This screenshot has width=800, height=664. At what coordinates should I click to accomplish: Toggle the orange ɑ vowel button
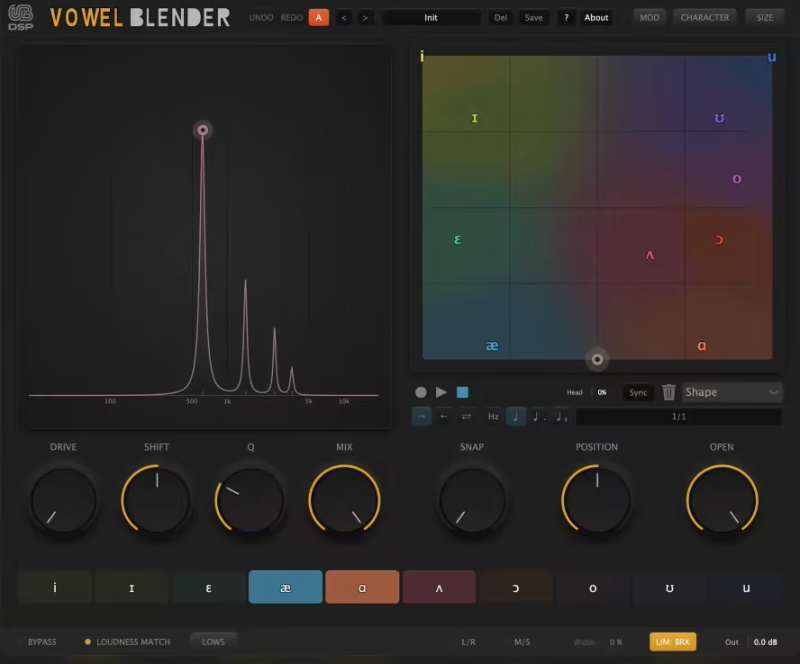click(362, 587)
